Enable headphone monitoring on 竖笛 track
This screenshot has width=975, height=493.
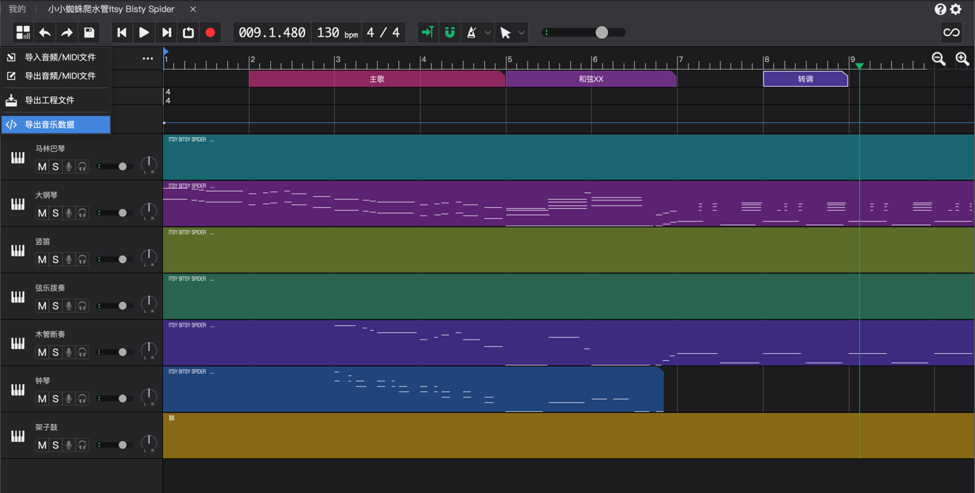coord(82,260)
